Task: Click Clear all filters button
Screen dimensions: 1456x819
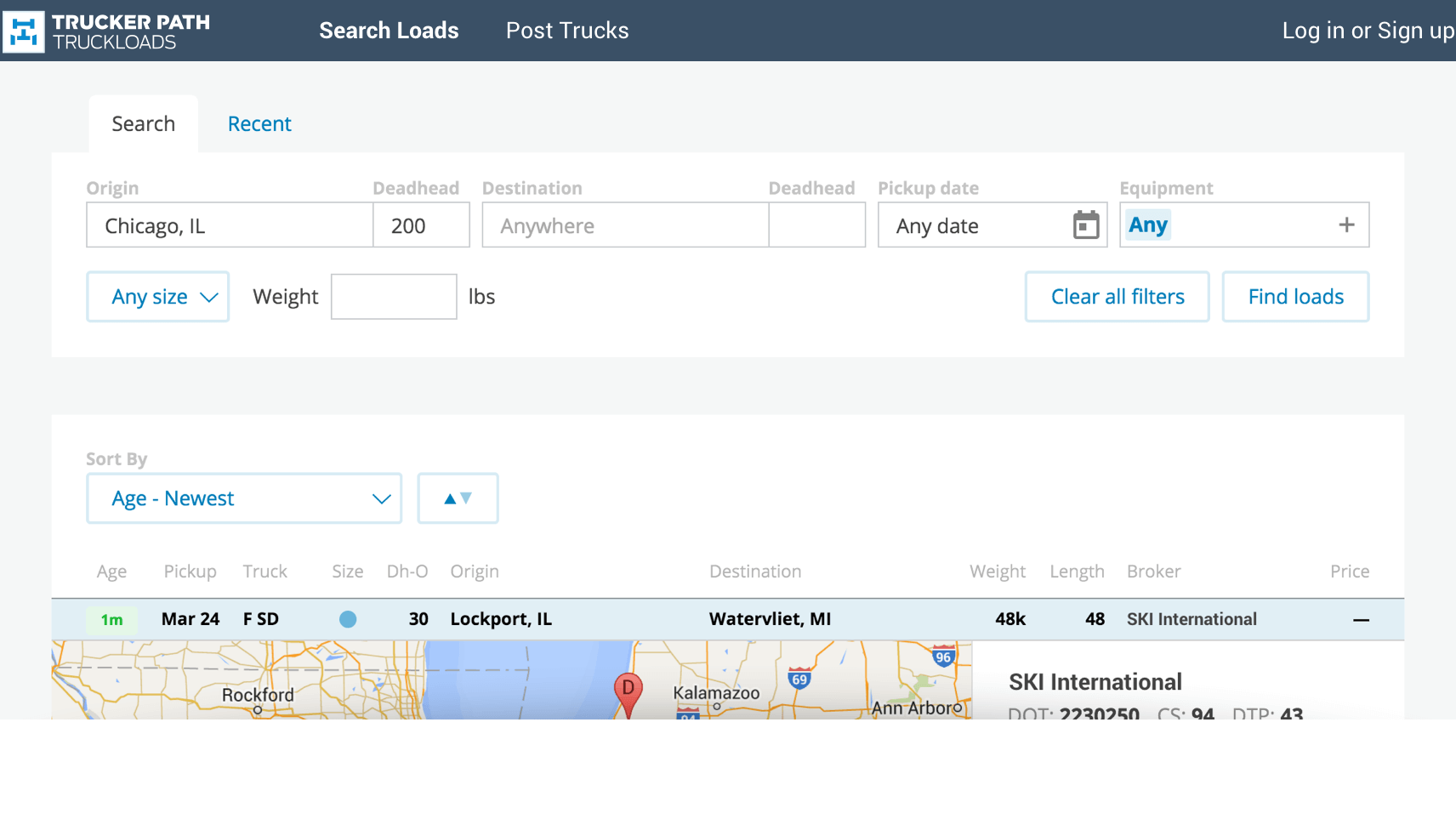Action: tap(1117, 297)
